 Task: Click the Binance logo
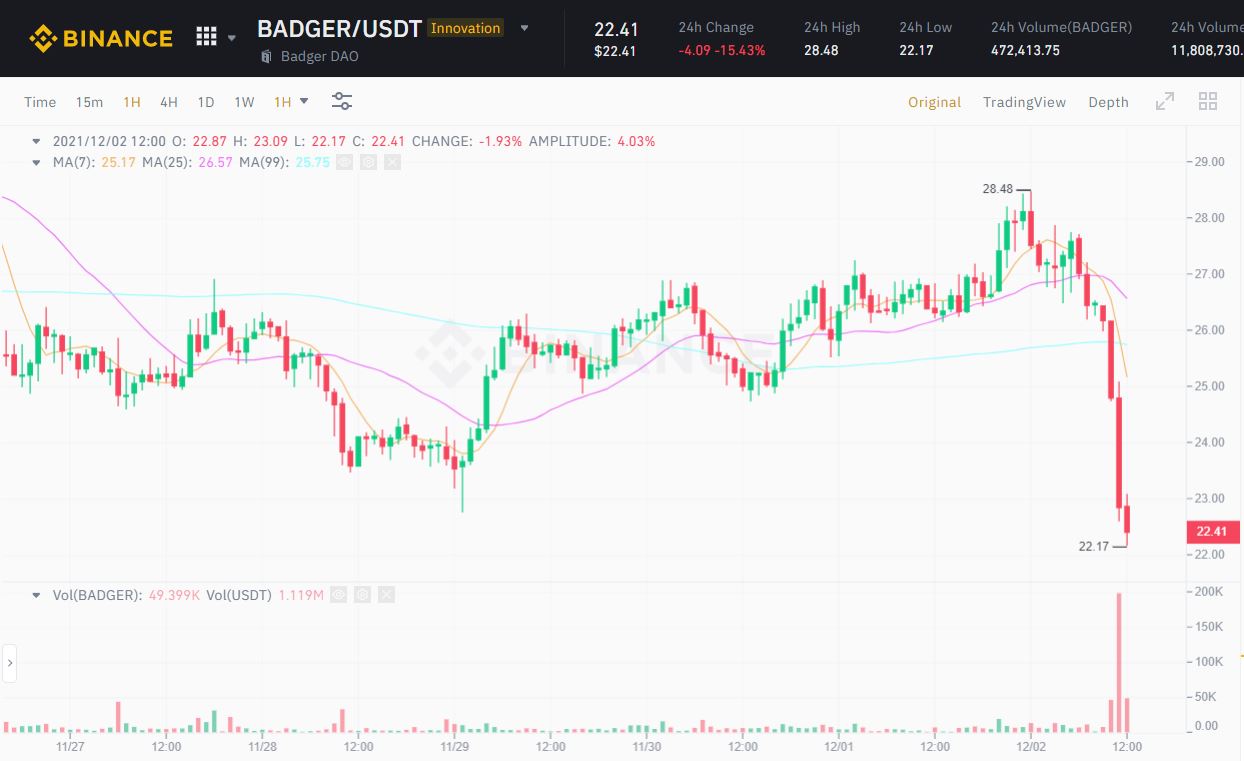click(x=100, y=38)
